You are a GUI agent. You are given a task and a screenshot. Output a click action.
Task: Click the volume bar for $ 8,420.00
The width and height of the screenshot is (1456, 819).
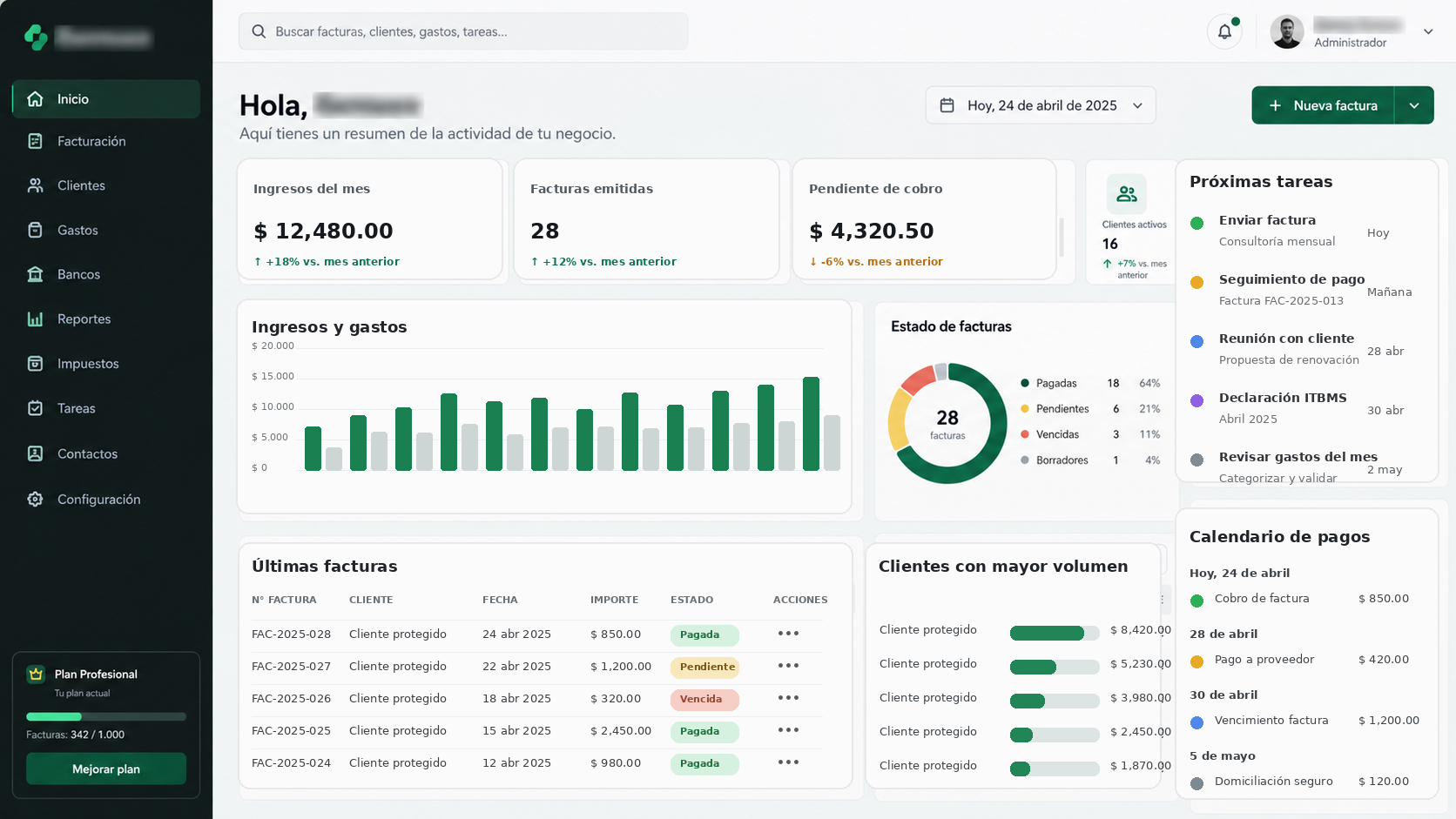pyautogui.click(x=1055, y=634)
